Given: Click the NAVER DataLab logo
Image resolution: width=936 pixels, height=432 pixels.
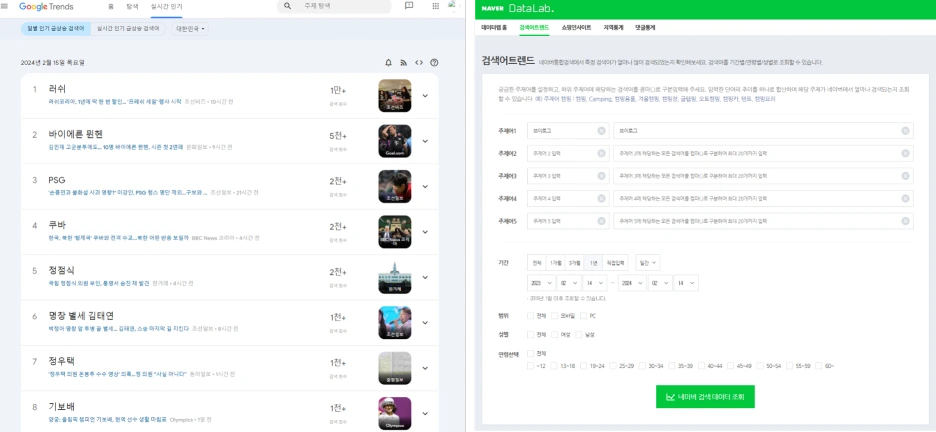Looking at the screenshot, I should coord(518,8).
